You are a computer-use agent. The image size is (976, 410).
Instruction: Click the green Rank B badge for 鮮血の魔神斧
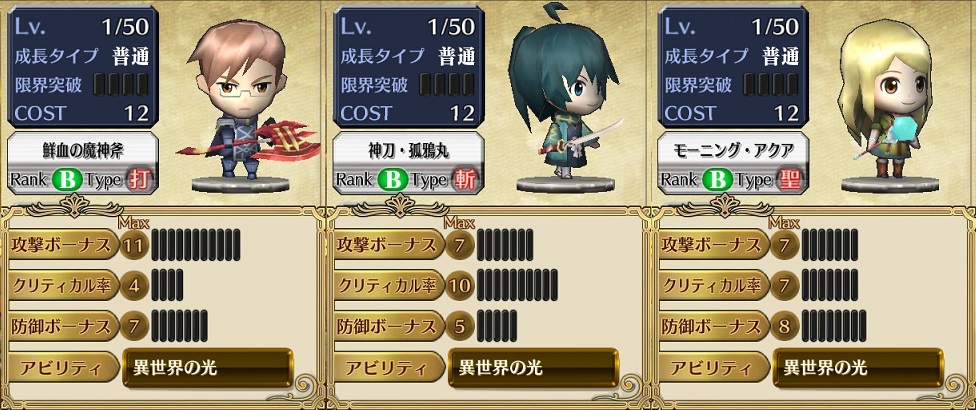(65, 180)
